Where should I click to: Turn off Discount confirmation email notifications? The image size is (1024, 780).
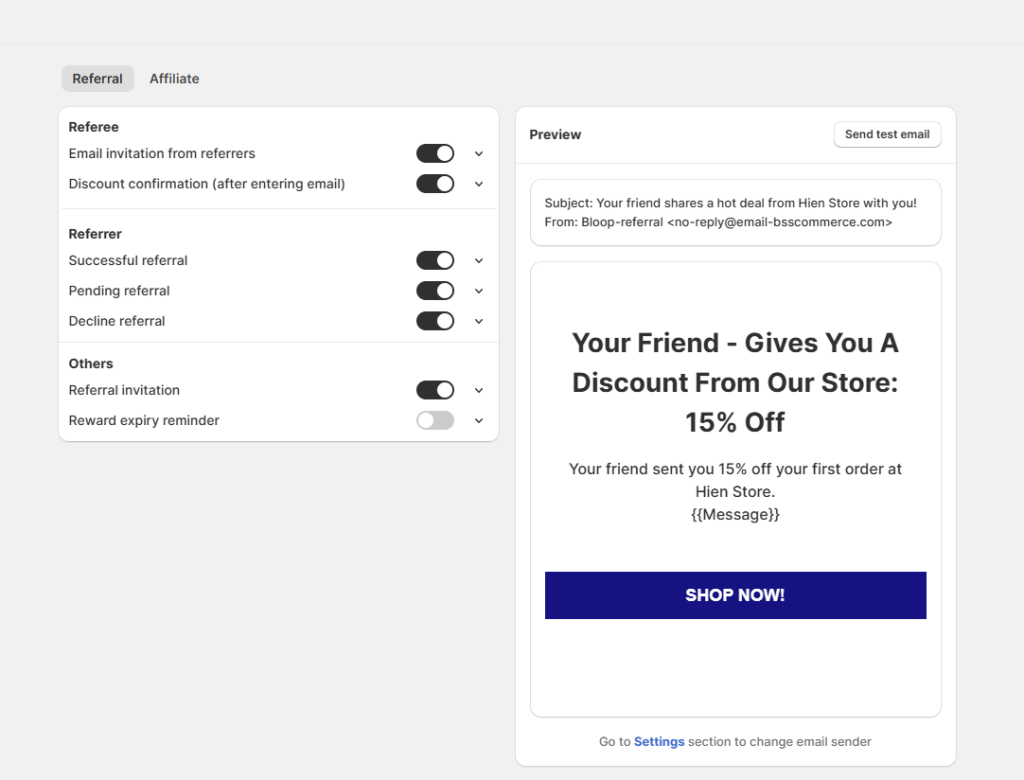coord(435,183)
